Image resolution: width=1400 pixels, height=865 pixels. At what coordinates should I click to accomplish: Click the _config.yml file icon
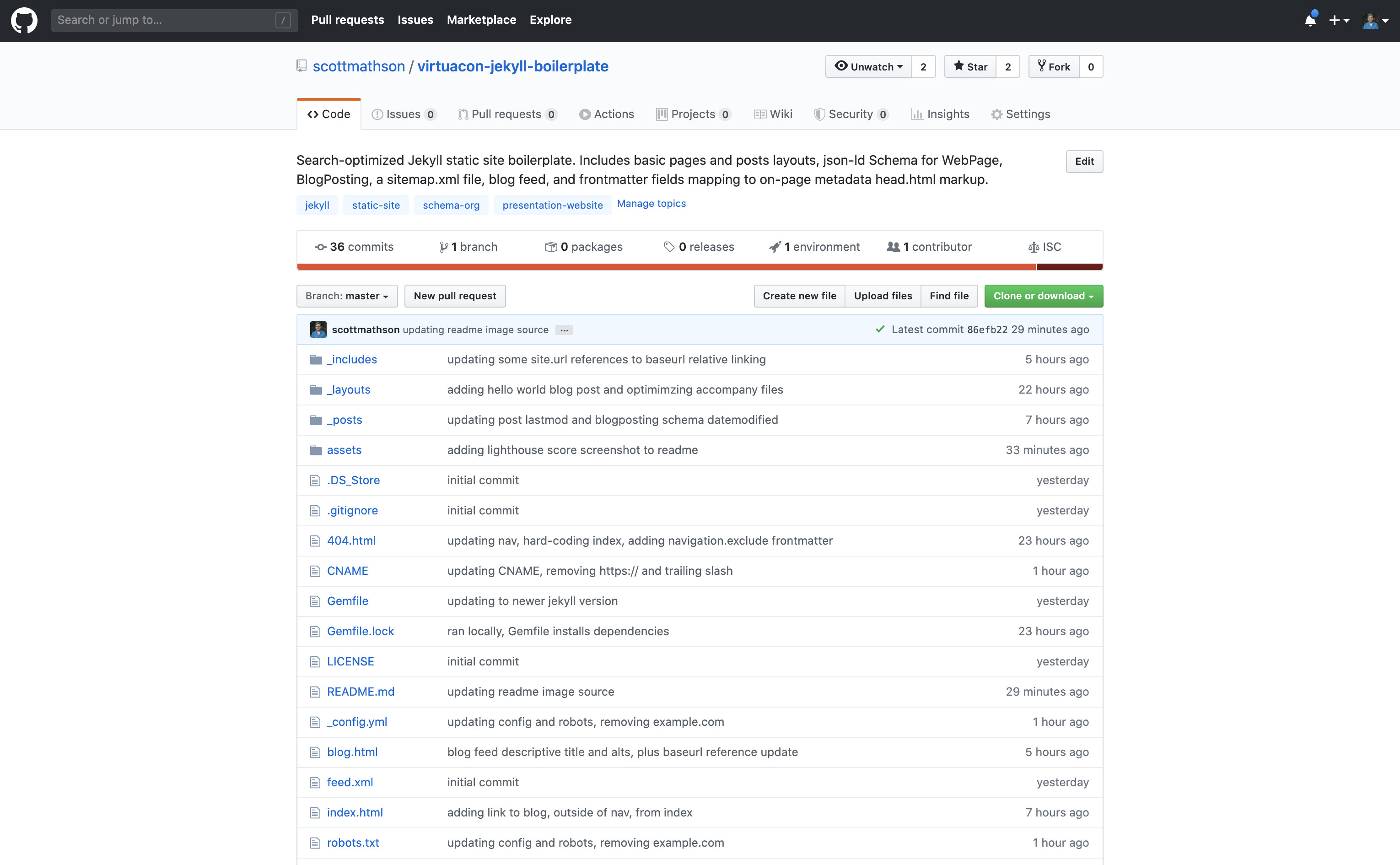[x=315, y=722]
